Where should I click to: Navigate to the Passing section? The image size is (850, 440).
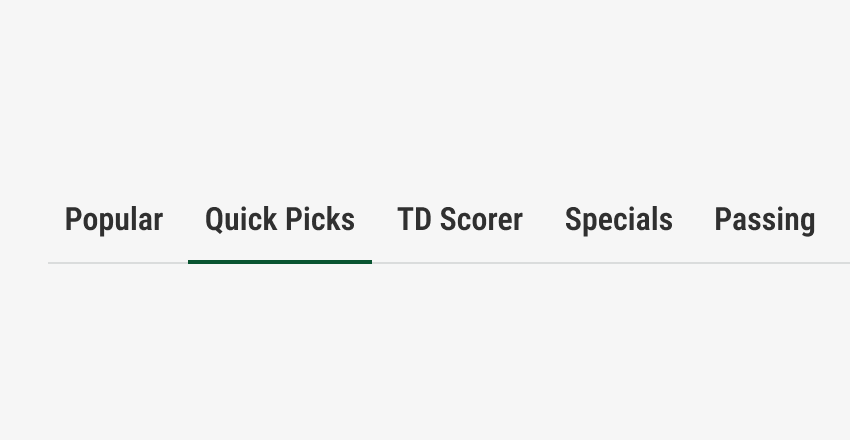[765, 220]
